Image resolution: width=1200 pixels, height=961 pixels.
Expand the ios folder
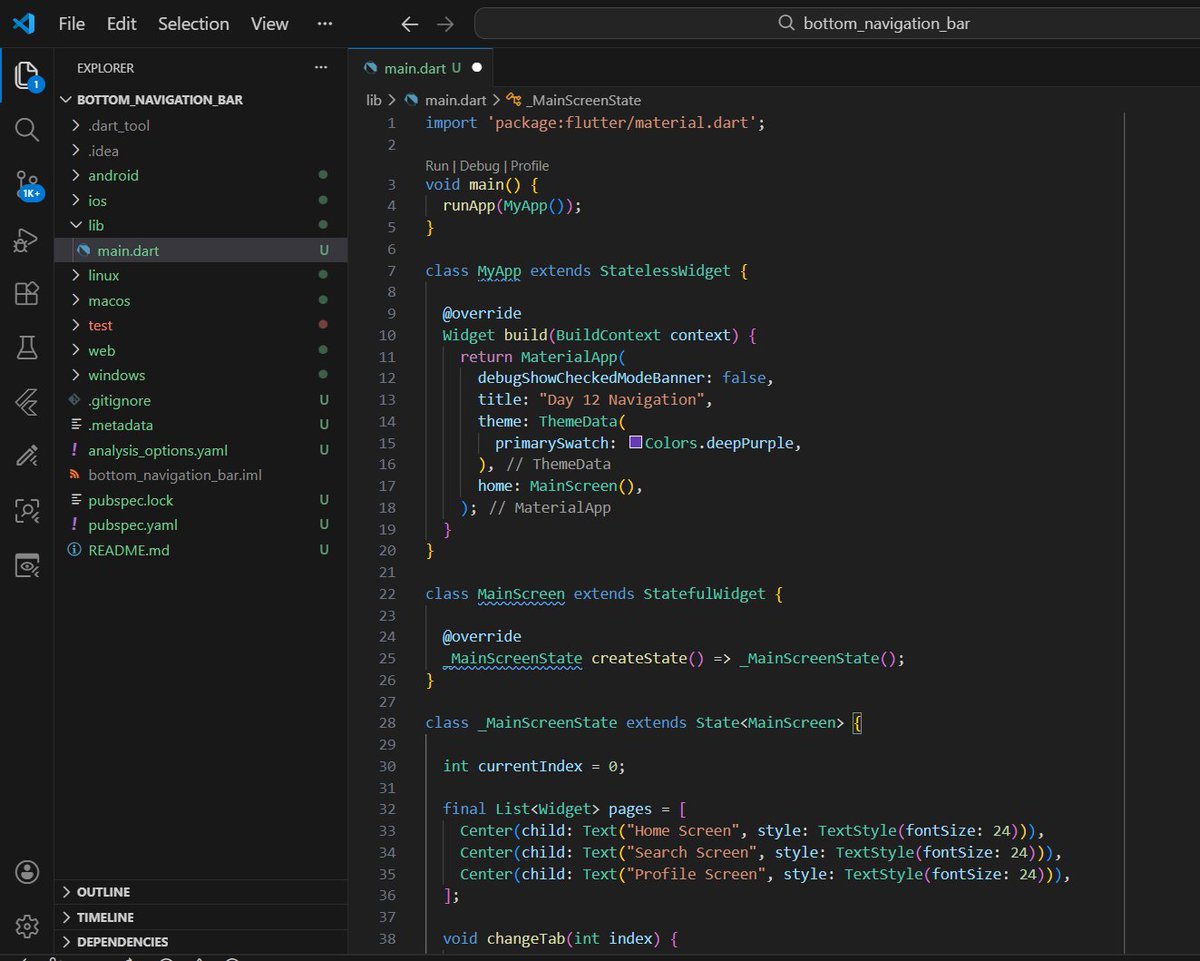click(x=97, y=201)
